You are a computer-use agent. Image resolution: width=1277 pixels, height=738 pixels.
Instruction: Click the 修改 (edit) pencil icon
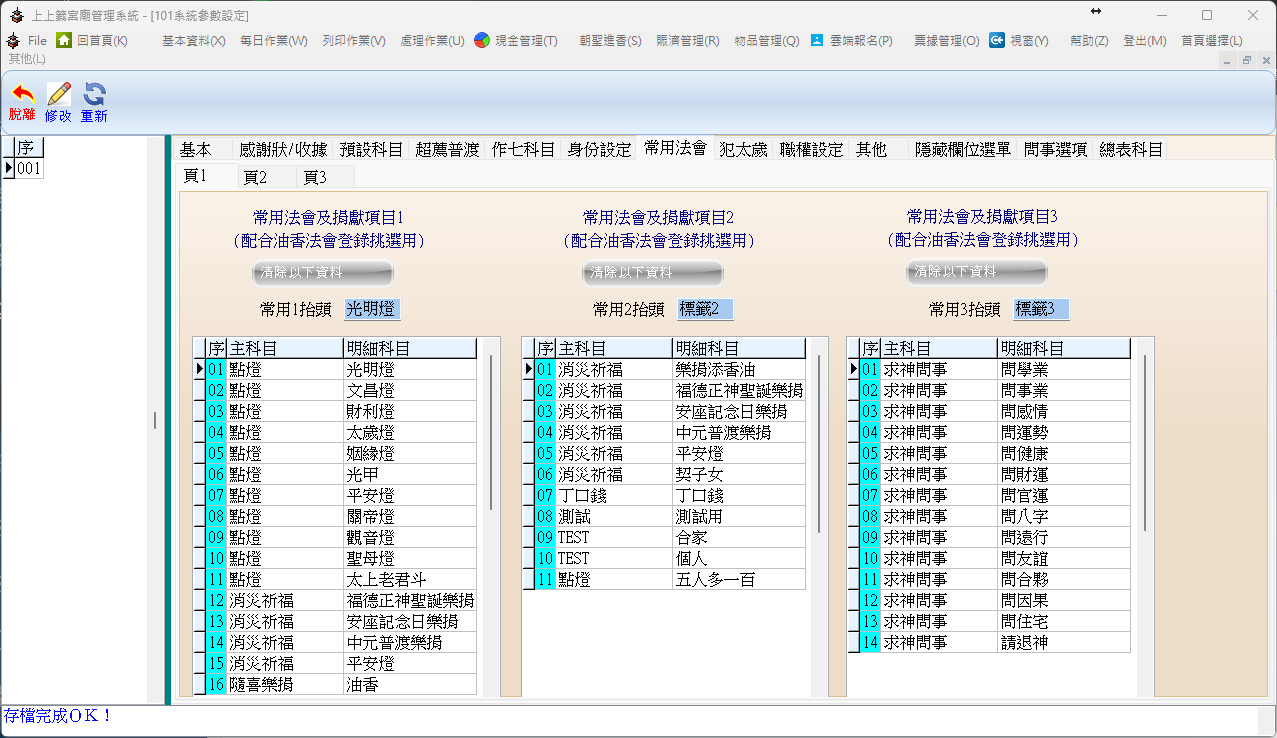tap(58, 95)
